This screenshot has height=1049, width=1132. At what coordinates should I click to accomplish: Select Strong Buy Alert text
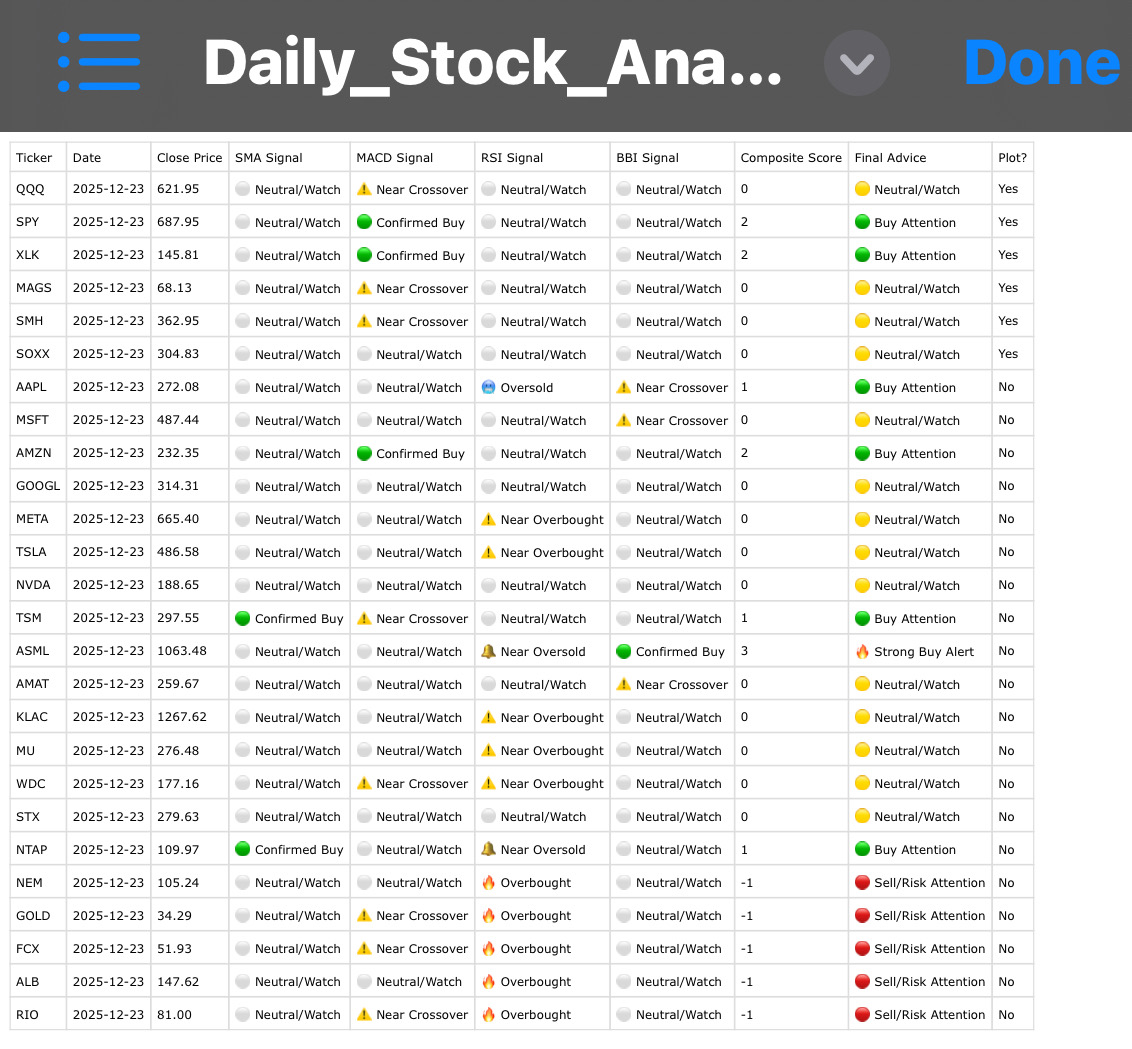pyautogui.click(x=923, y=651)
